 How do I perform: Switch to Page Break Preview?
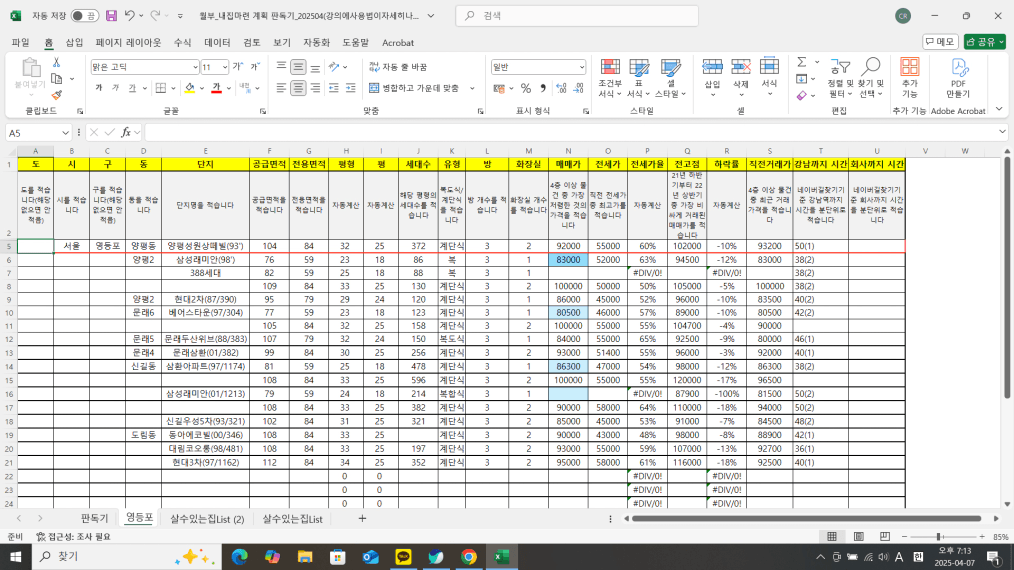click(x=885, y=537)
